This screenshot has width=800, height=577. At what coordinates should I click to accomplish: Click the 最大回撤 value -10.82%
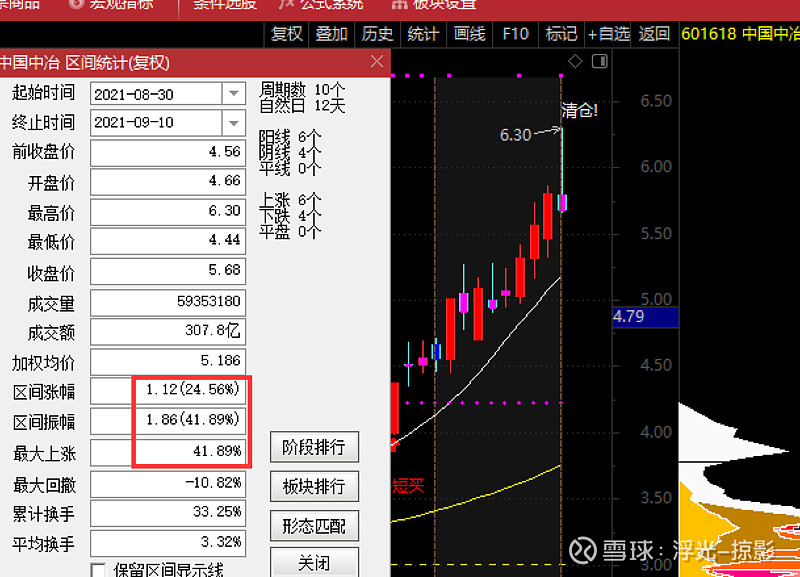coord(168,484)
